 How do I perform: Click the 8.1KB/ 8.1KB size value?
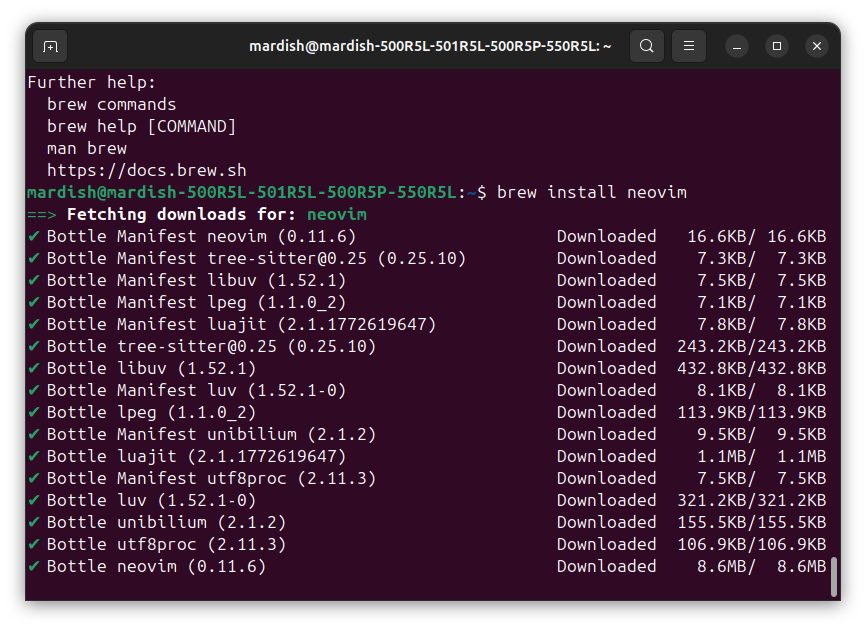tap(762, 390)
